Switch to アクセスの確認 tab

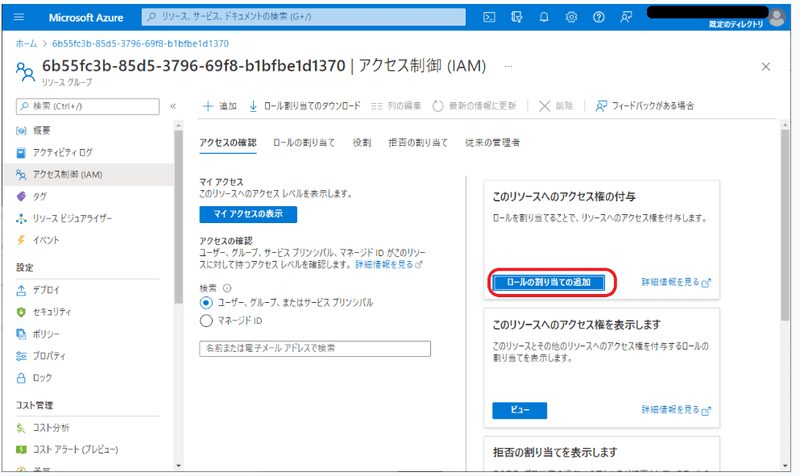point(228,143)
